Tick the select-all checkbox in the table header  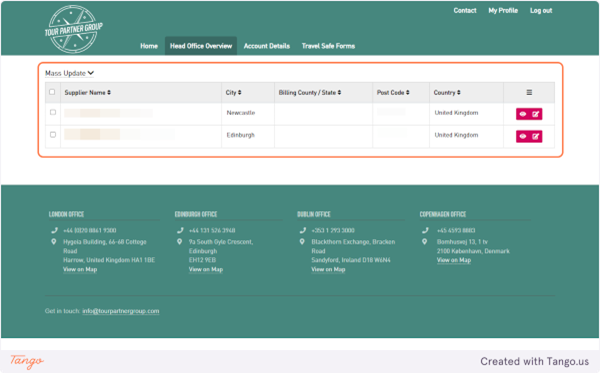pos(52,92)
